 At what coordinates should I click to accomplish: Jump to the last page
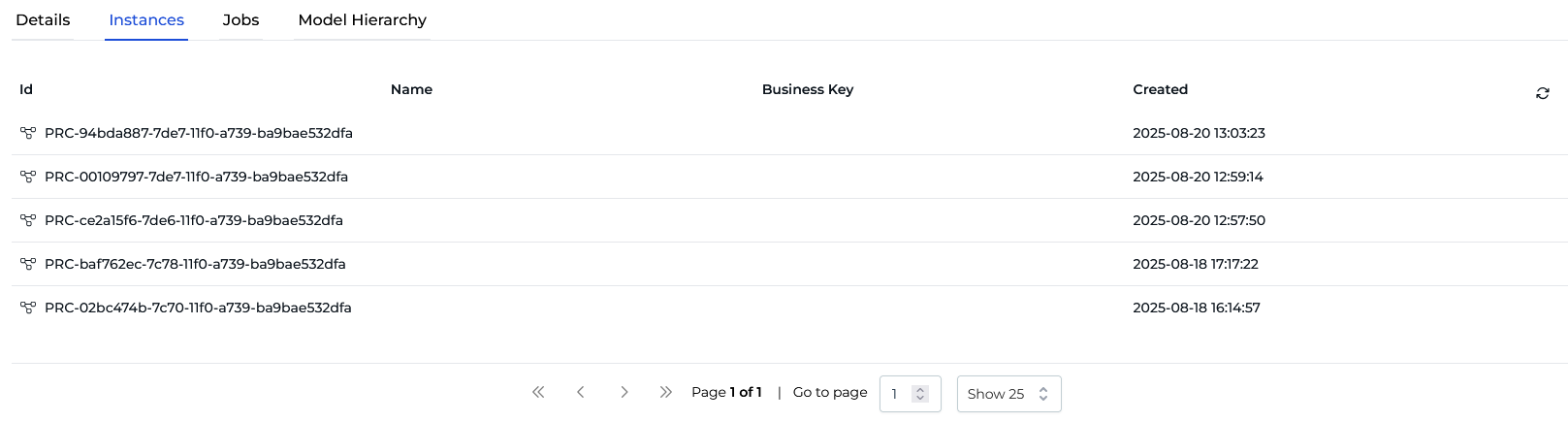tap(665, 392)
